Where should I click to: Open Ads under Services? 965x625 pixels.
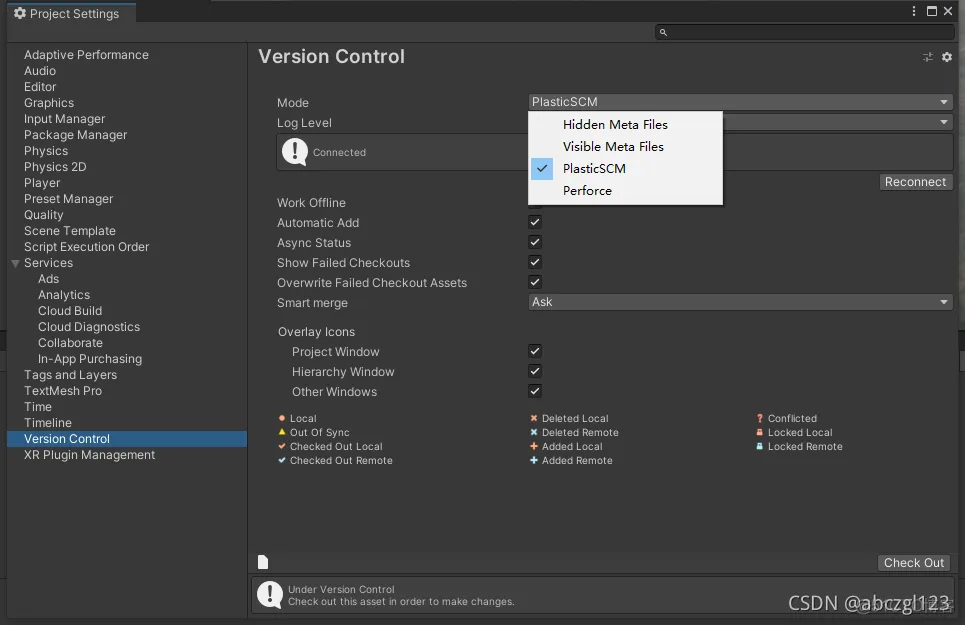coord(49,279)
